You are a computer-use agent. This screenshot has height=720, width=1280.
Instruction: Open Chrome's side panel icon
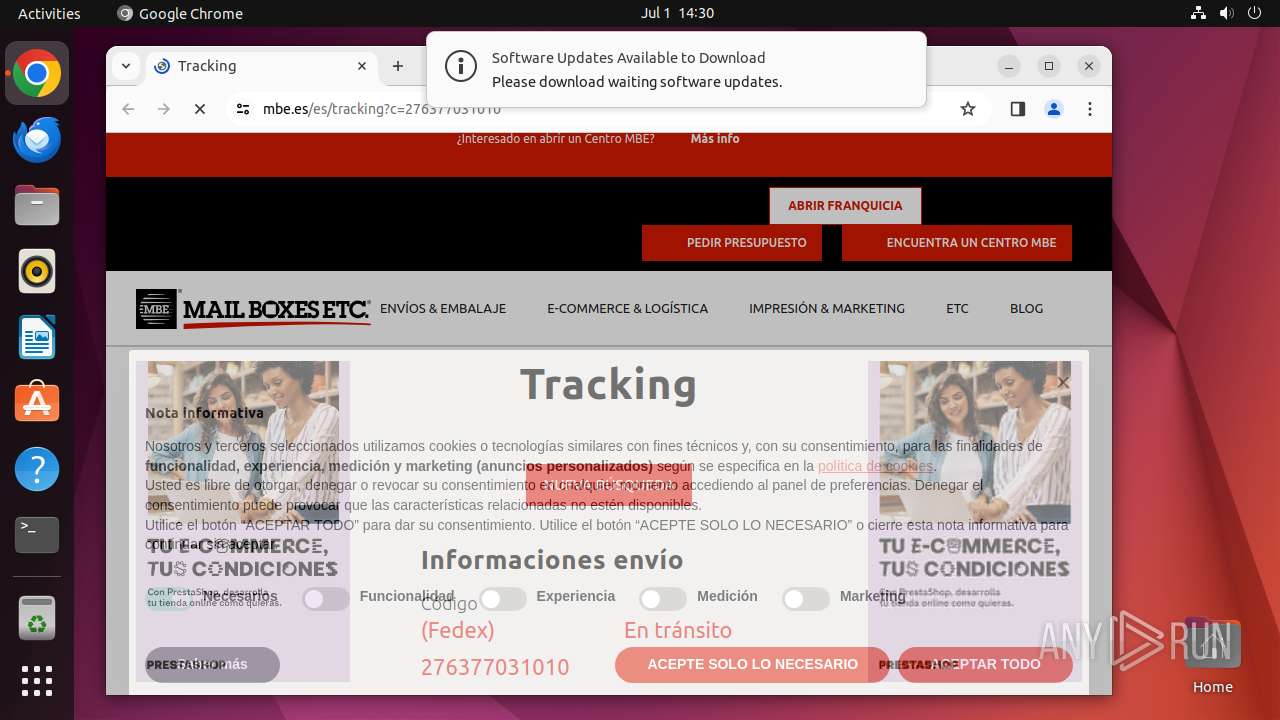click(x=1018, y=109)
